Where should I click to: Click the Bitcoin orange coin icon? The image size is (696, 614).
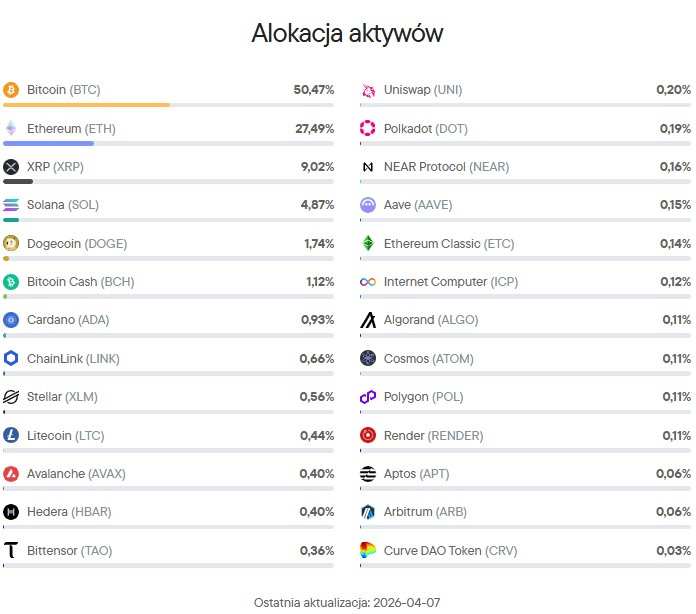pyautogui.click(x=11, y=90)
